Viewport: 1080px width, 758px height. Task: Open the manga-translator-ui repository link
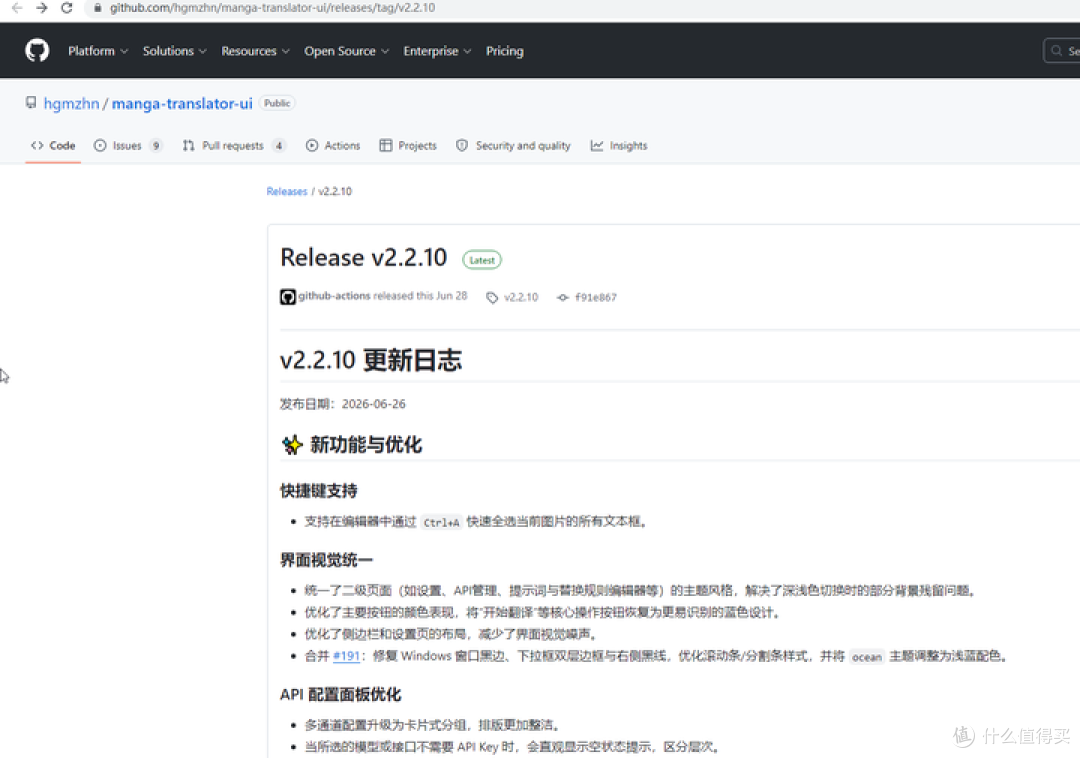click(182, 103)
